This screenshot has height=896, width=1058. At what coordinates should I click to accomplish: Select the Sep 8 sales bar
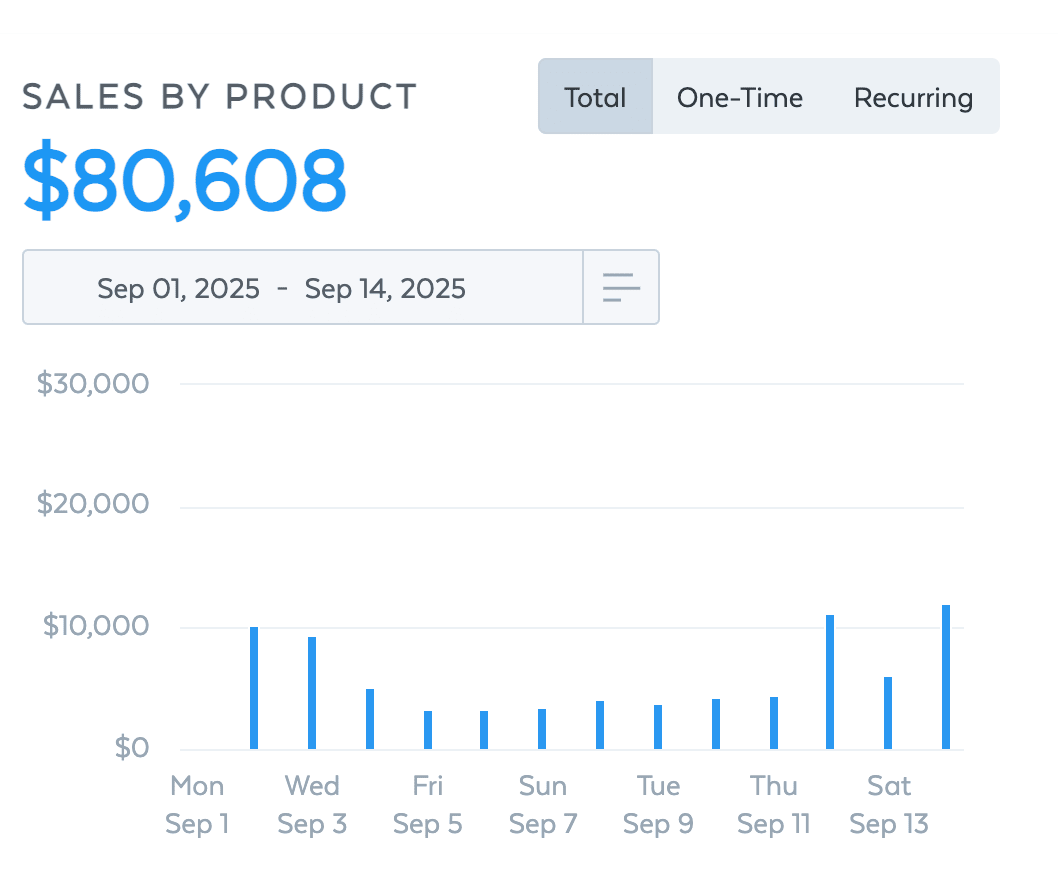pos(600,725)
